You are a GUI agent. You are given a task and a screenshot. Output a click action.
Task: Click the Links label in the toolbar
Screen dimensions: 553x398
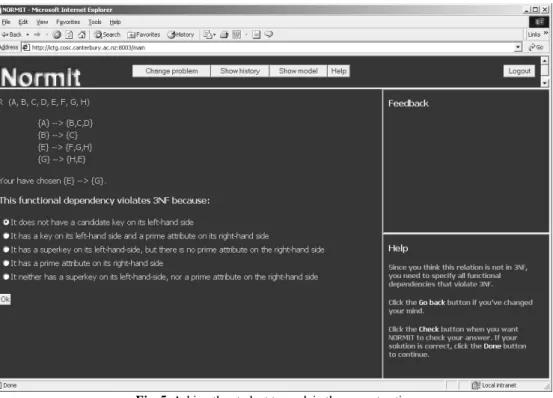pos(534,35)
